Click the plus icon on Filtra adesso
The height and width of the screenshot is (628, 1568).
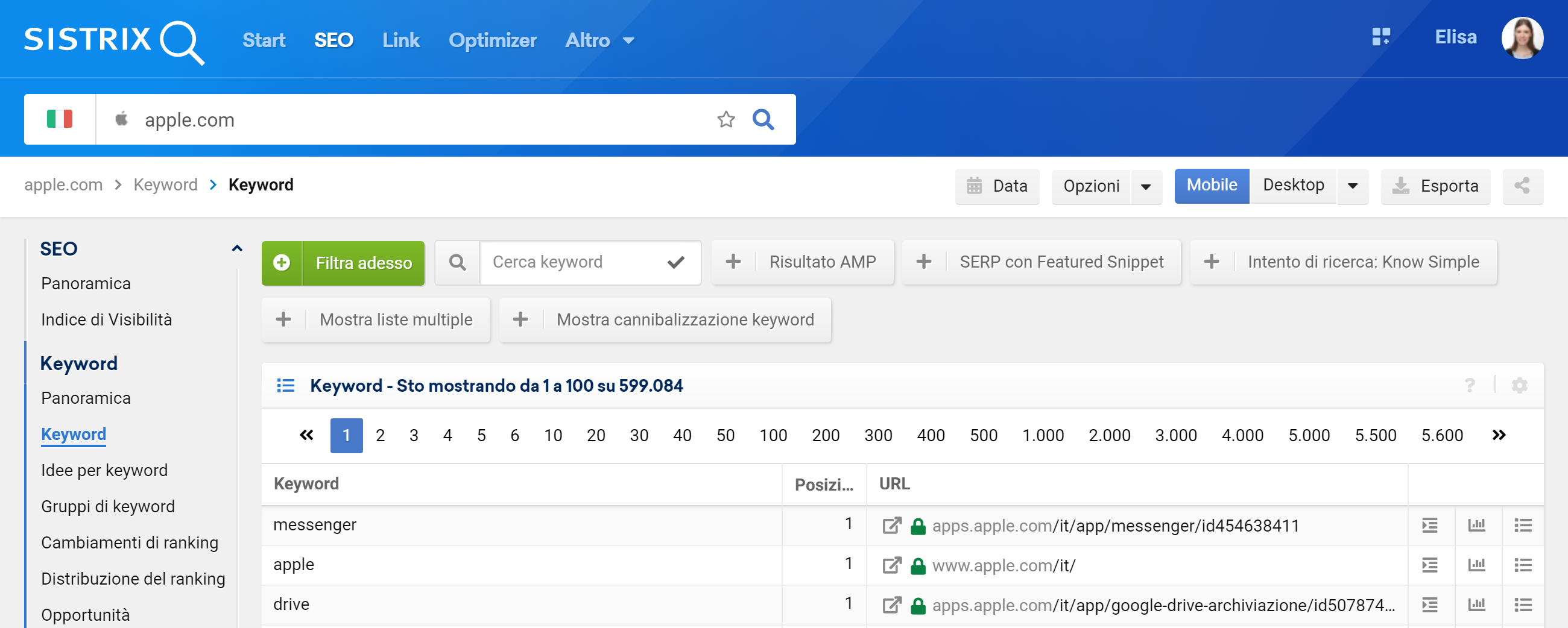(282, 263)
